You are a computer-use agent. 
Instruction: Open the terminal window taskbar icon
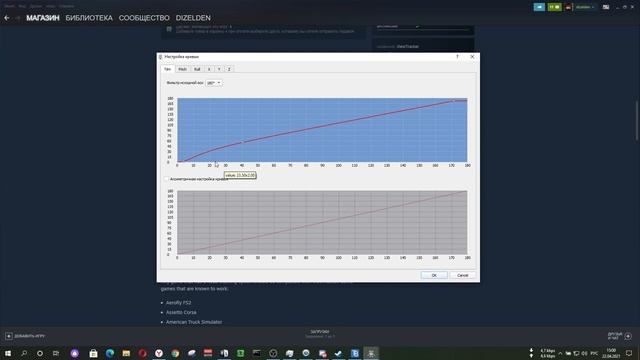click(256, 353)
